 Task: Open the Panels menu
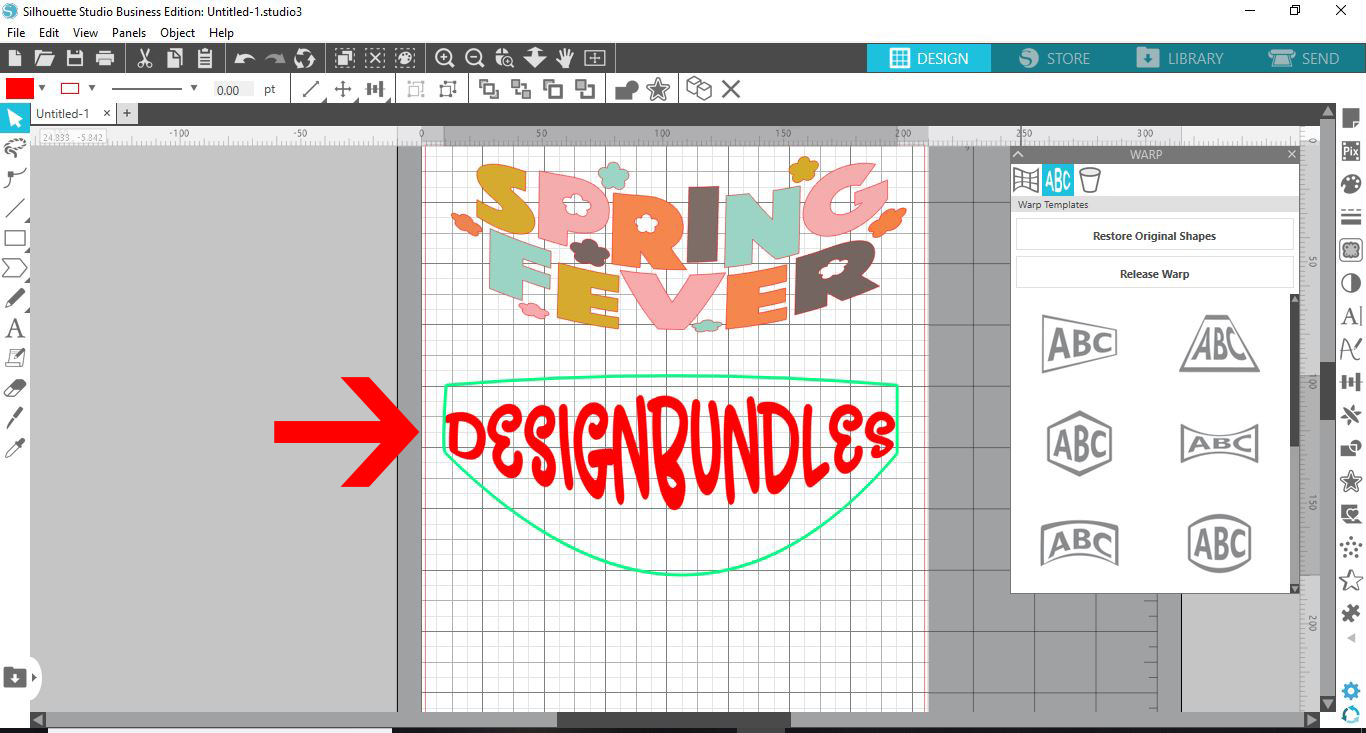coord(129,33)
